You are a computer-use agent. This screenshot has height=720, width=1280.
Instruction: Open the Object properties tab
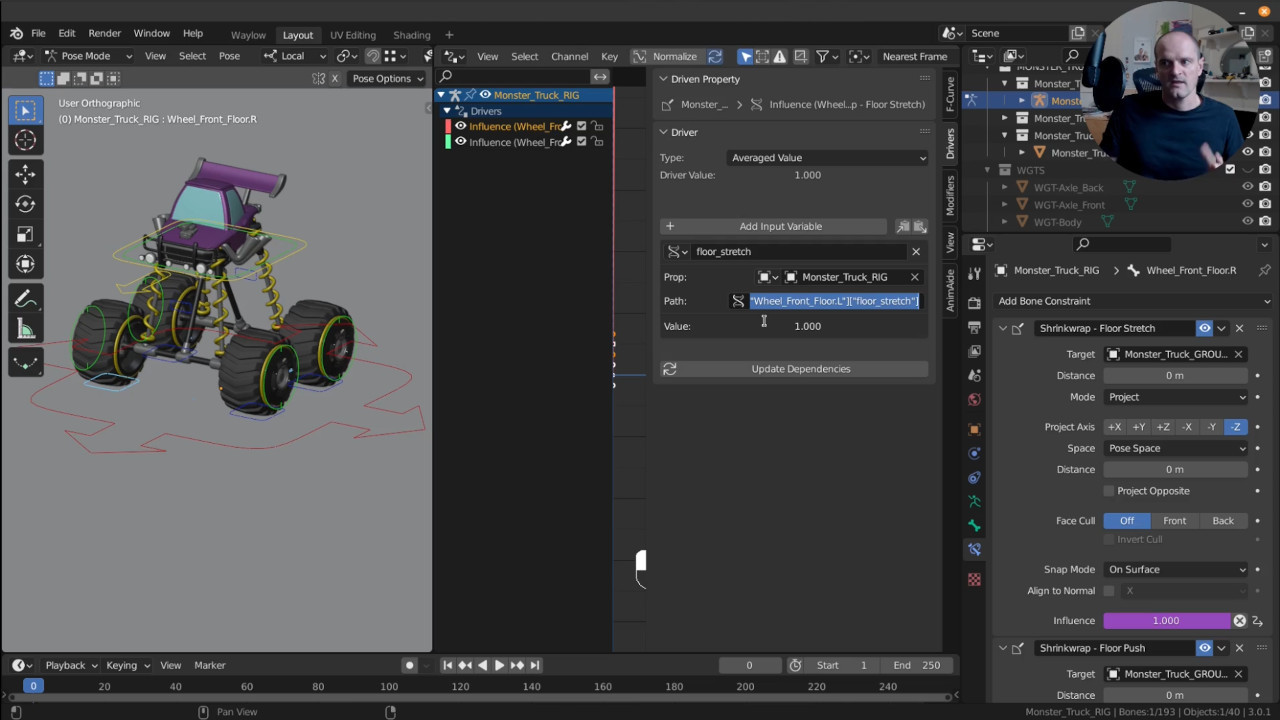[x=975, y=429]
